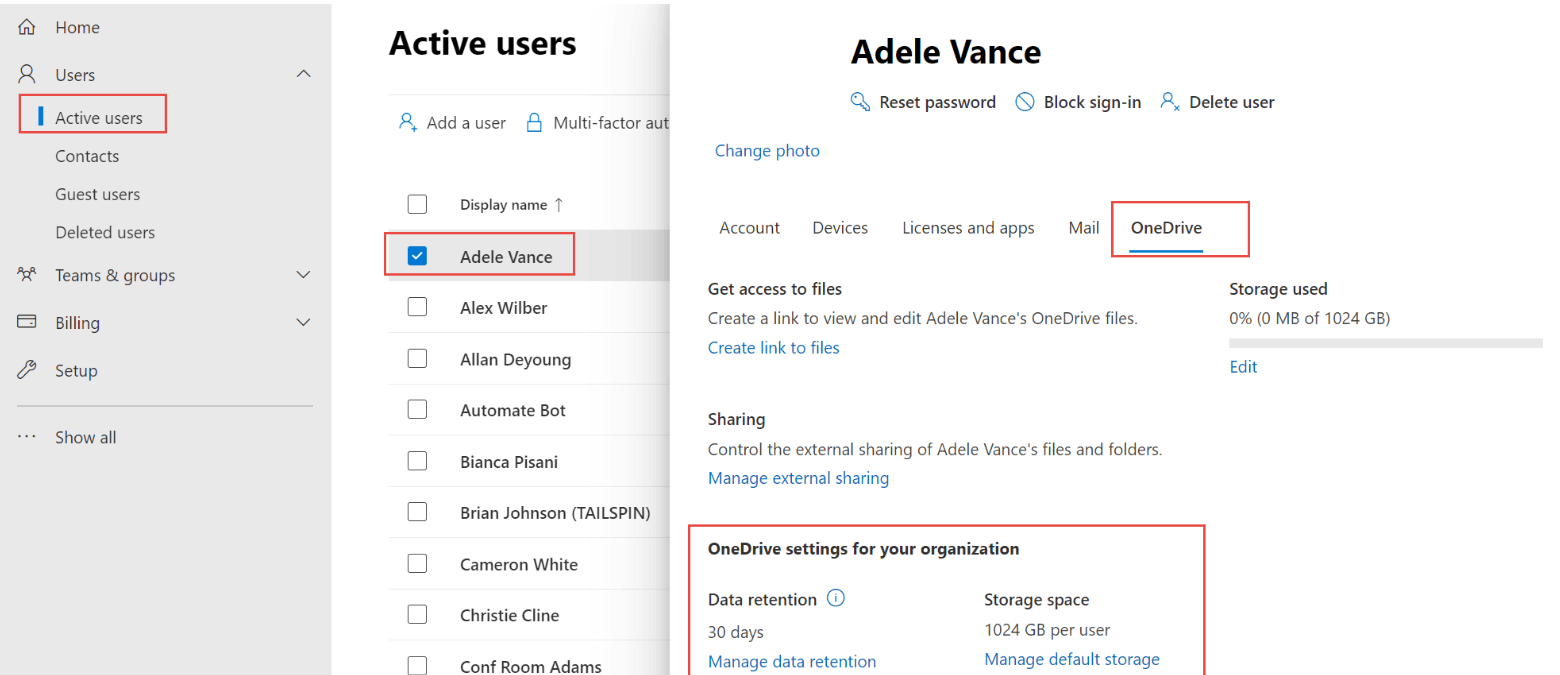Click the Reset password key icon
Image resolution: width=1560 pixels, height=675 pixels.
tap(860, 102)
